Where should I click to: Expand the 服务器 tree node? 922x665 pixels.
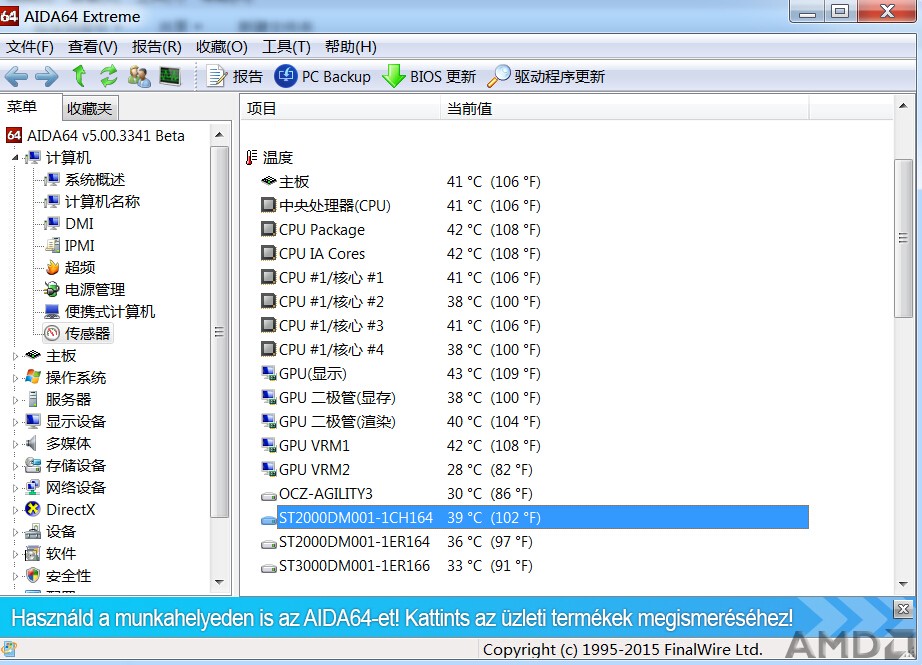16,400
